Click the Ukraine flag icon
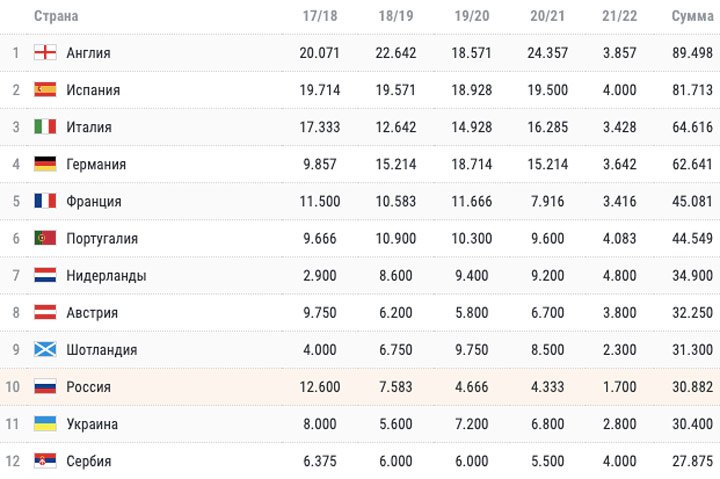 (45, 424)
